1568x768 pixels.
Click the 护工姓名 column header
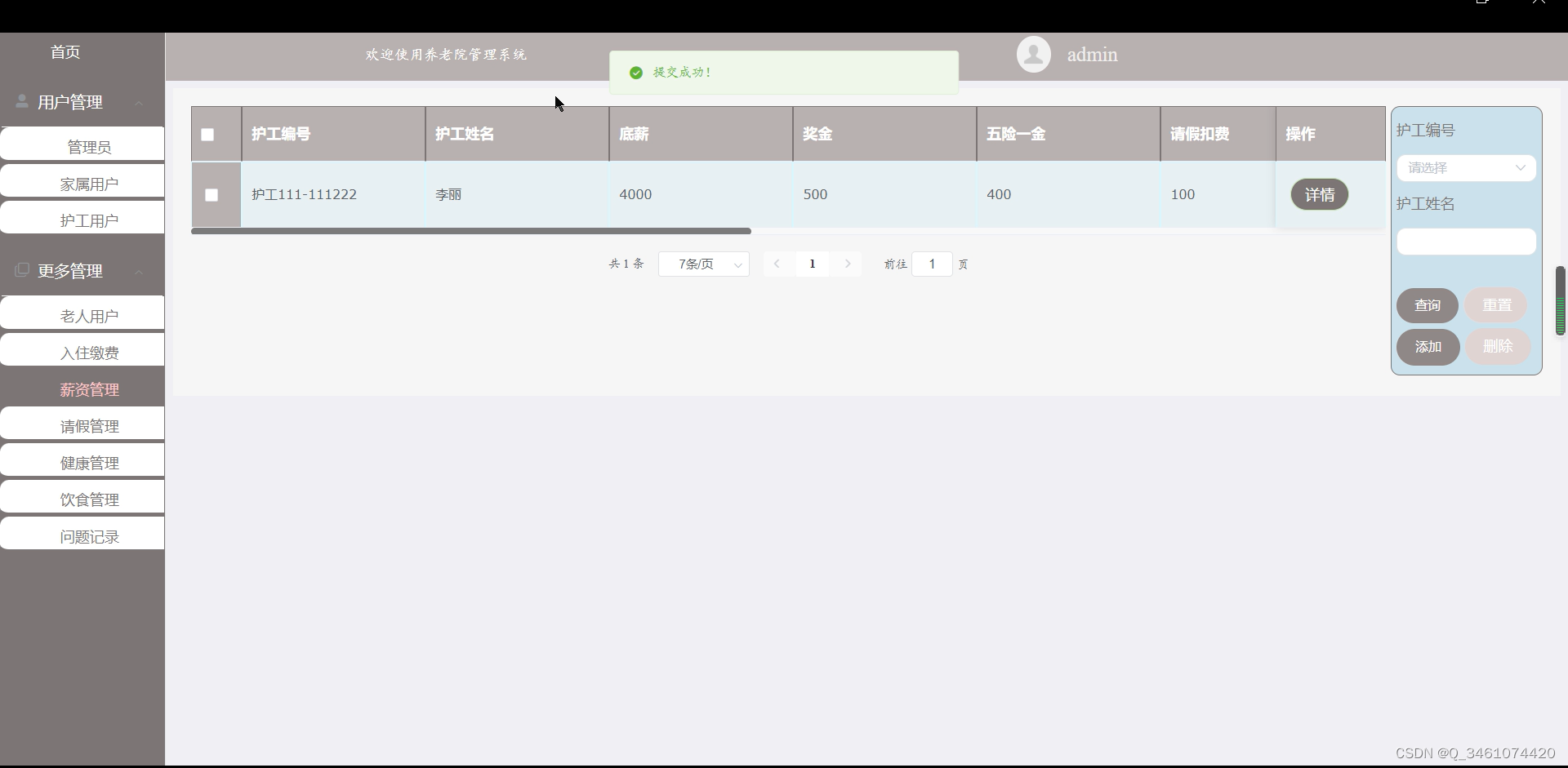coord(517,134)
